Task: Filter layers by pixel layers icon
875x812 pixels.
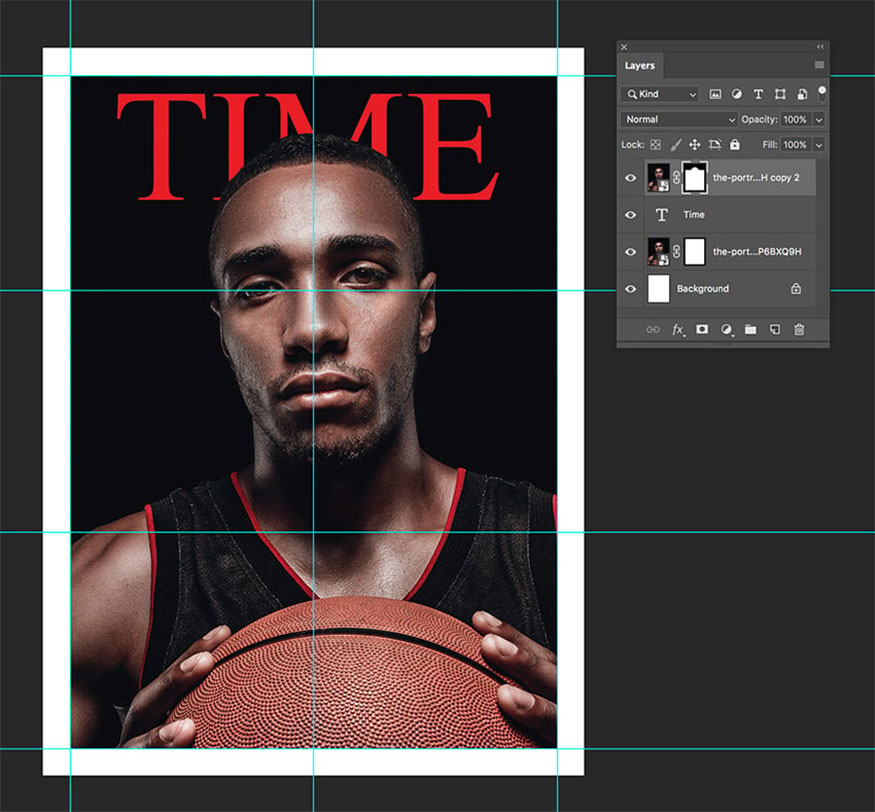Action: tap(715, 94)
